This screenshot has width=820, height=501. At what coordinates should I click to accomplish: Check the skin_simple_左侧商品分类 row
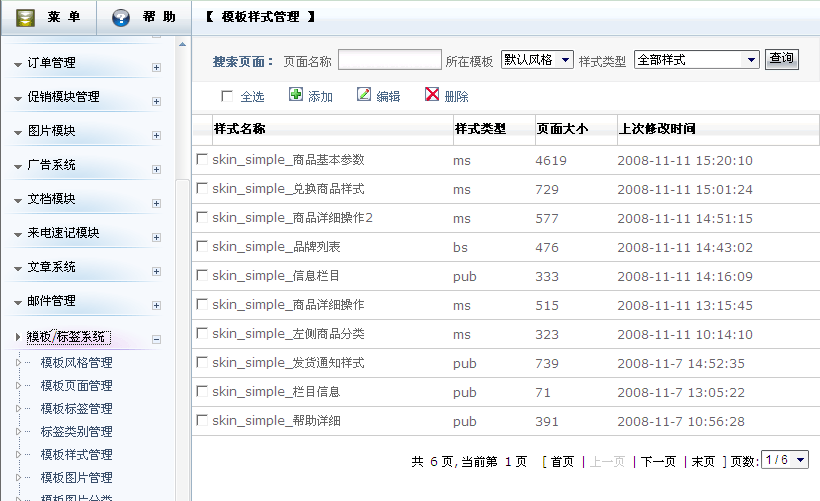202,333
